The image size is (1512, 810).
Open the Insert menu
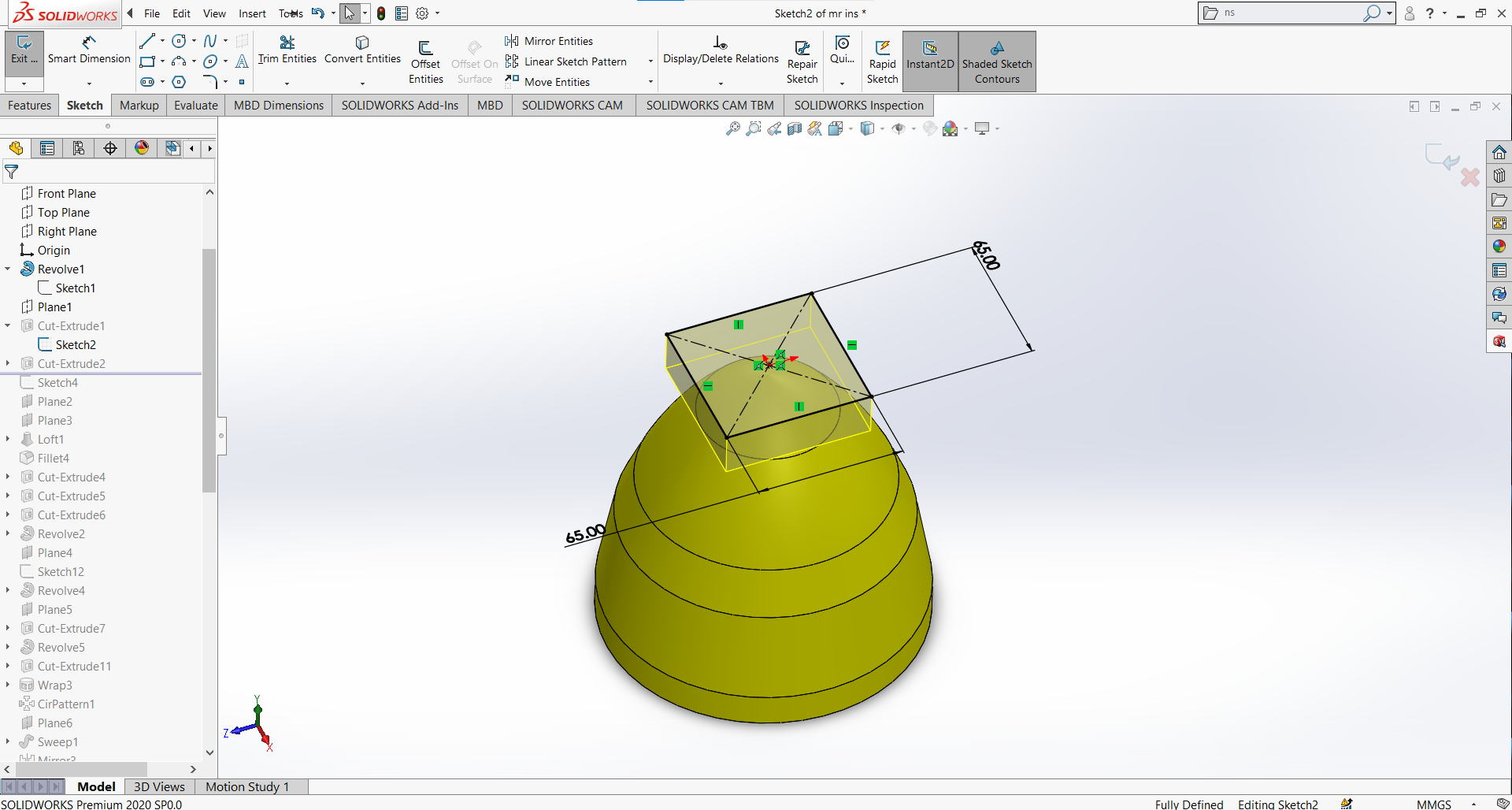(252, 13)
